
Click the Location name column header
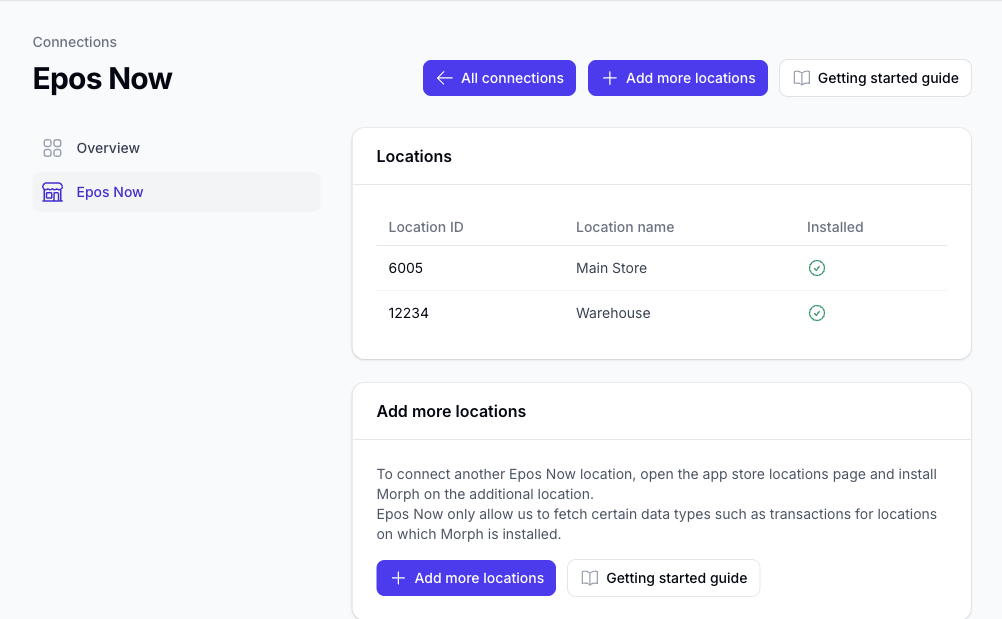click(x=625, y=227)
